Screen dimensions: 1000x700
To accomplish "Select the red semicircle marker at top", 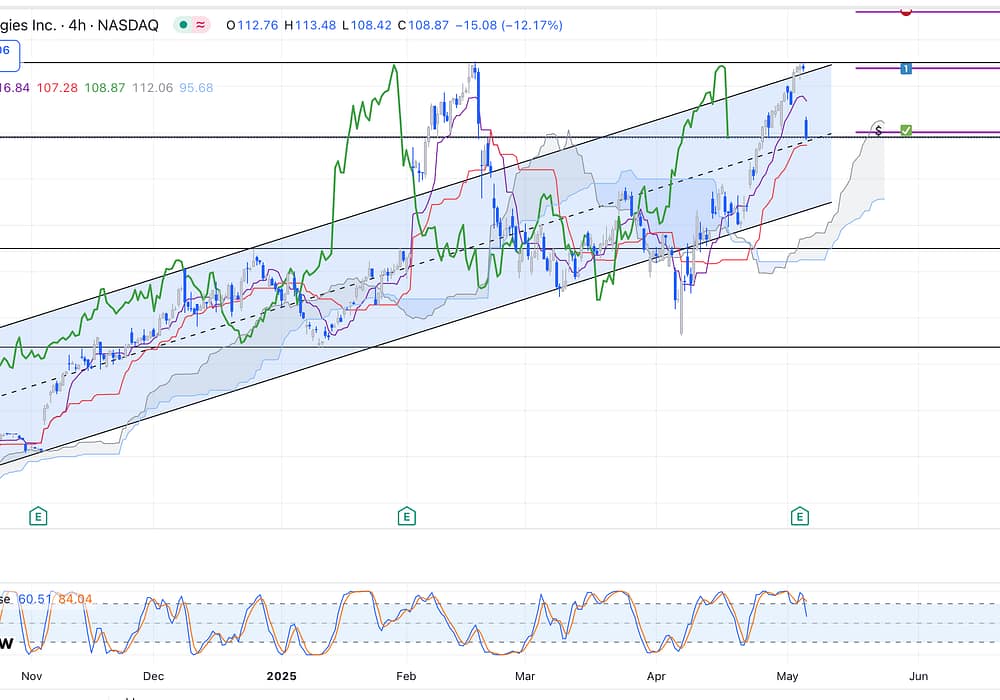I will click(x=906, y=11).
